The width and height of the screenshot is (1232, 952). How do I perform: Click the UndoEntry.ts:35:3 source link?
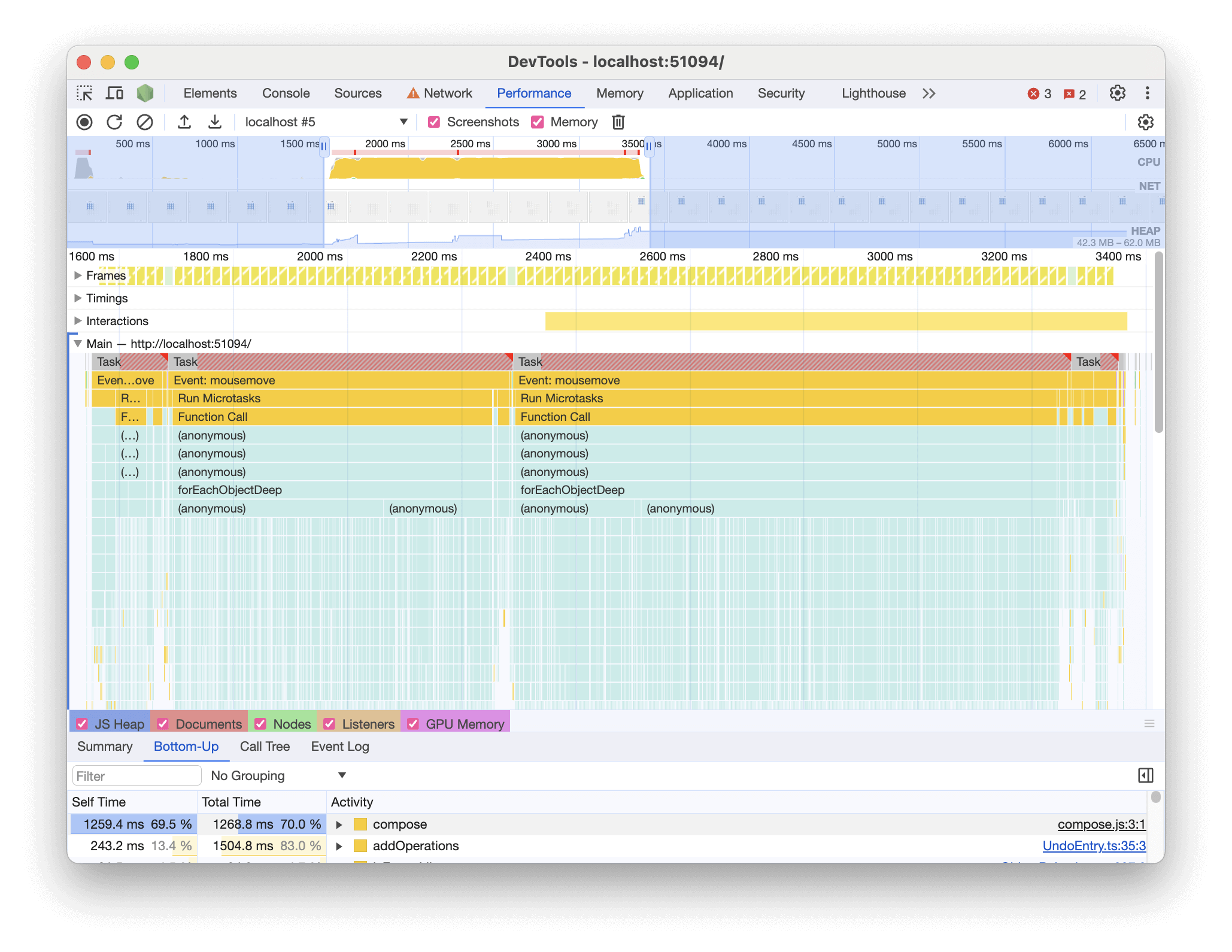tap(1093, 846)
